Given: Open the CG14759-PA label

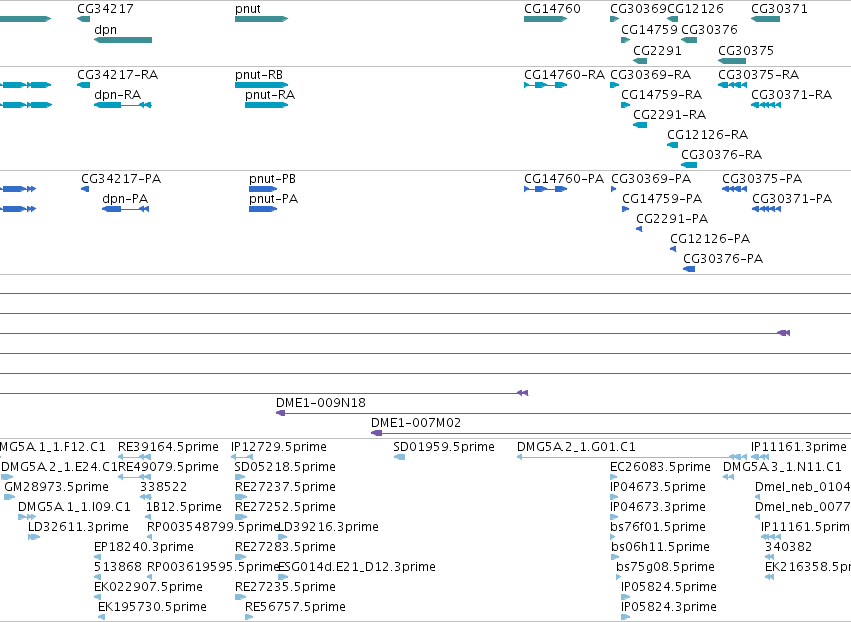Looking at the screenshot, I should pos(662,199).
